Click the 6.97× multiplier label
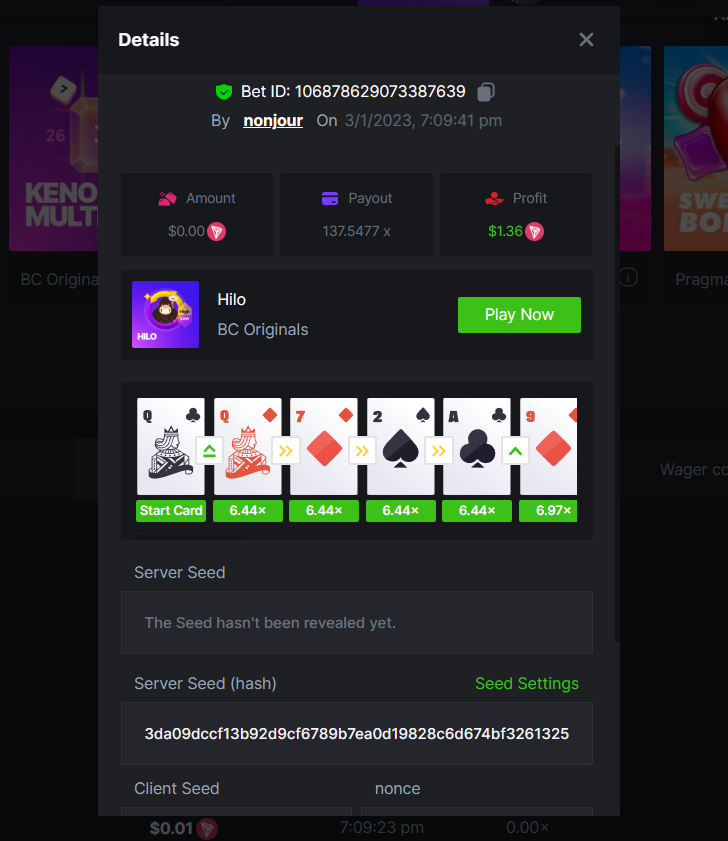The image size is (728, 841). point(548,511)
